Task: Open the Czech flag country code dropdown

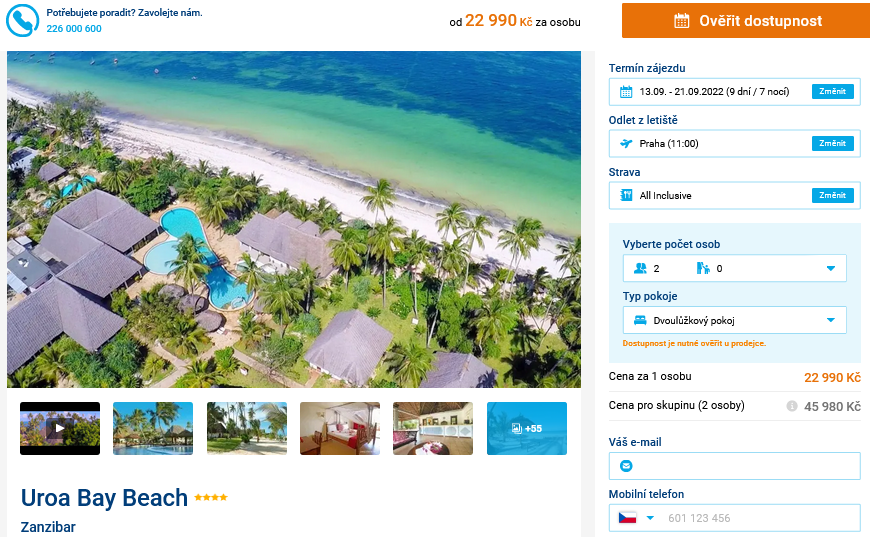Action: click(x=636, y=518)
